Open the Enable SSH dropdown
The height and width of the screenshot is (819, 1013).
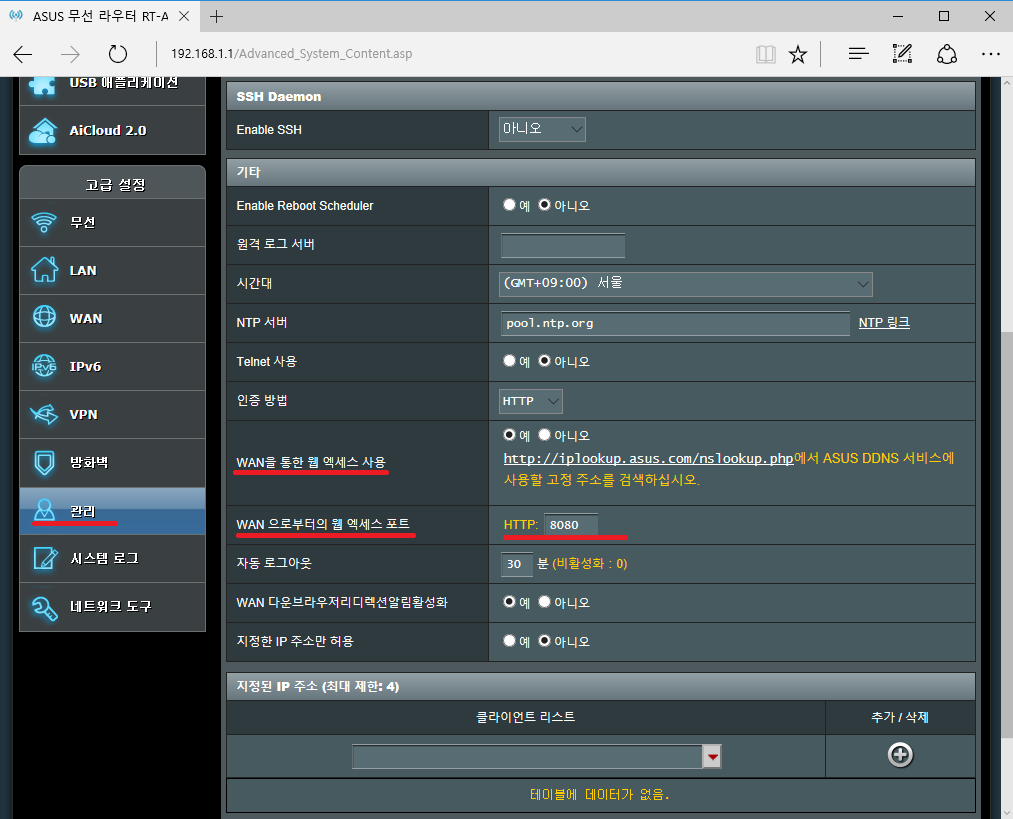[542, 129]
